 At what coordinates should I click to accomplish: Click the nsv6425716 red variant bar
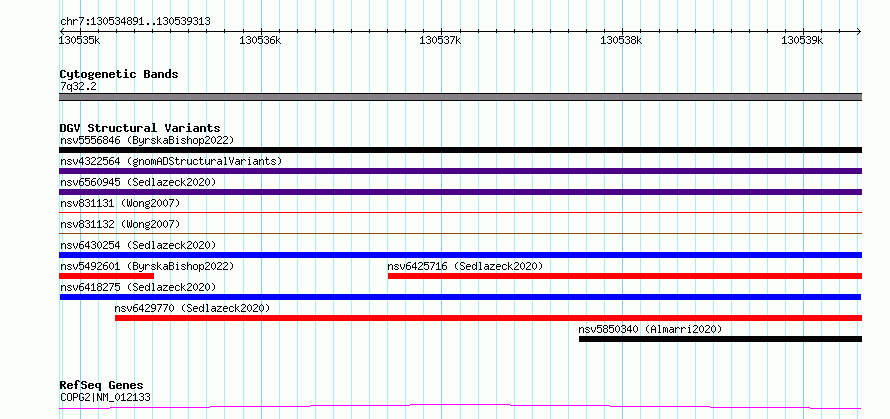tap(625, 276)
